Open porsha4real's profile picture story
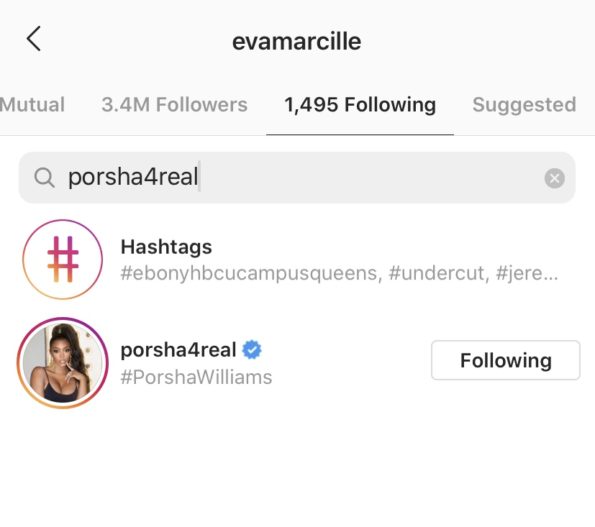595x527 pixels. [x=63, y=363]
